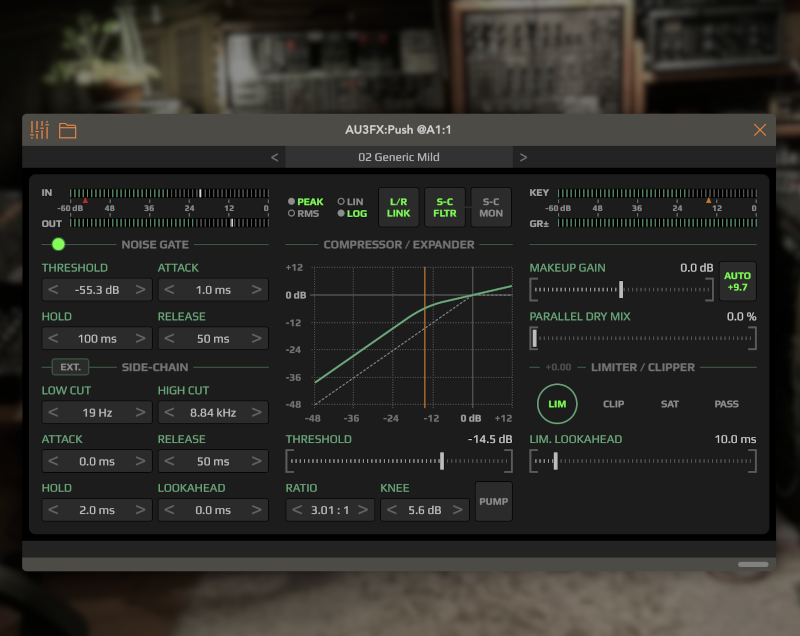Decrease noise gate threshold -55.3 dB

(53, 290)
